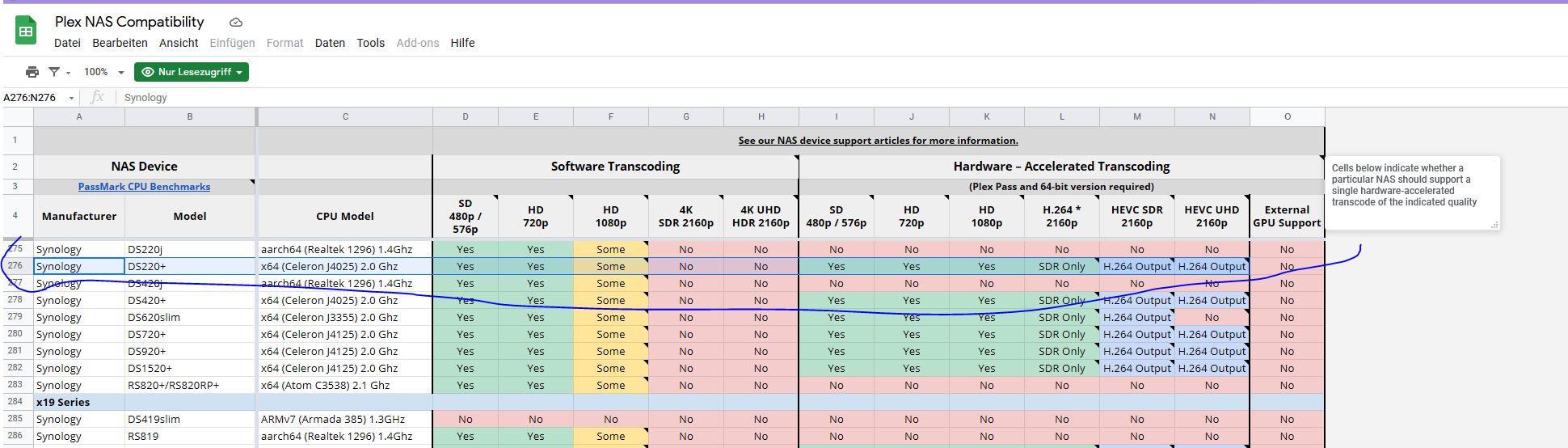The height and width of the screenshot is (448, 1568).
Task: Click the RS819 model cell
Action: [x=190, y=436]
